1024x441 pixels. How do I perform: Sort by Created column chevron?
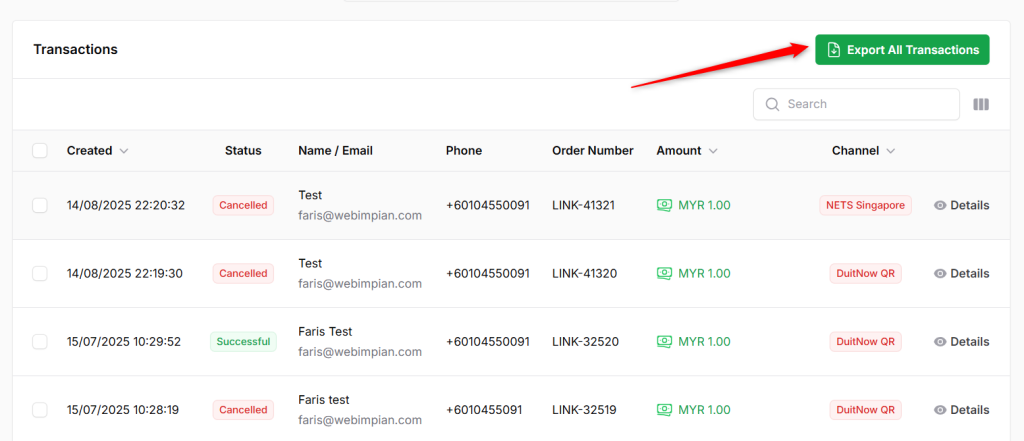click(x=124, y=151)
